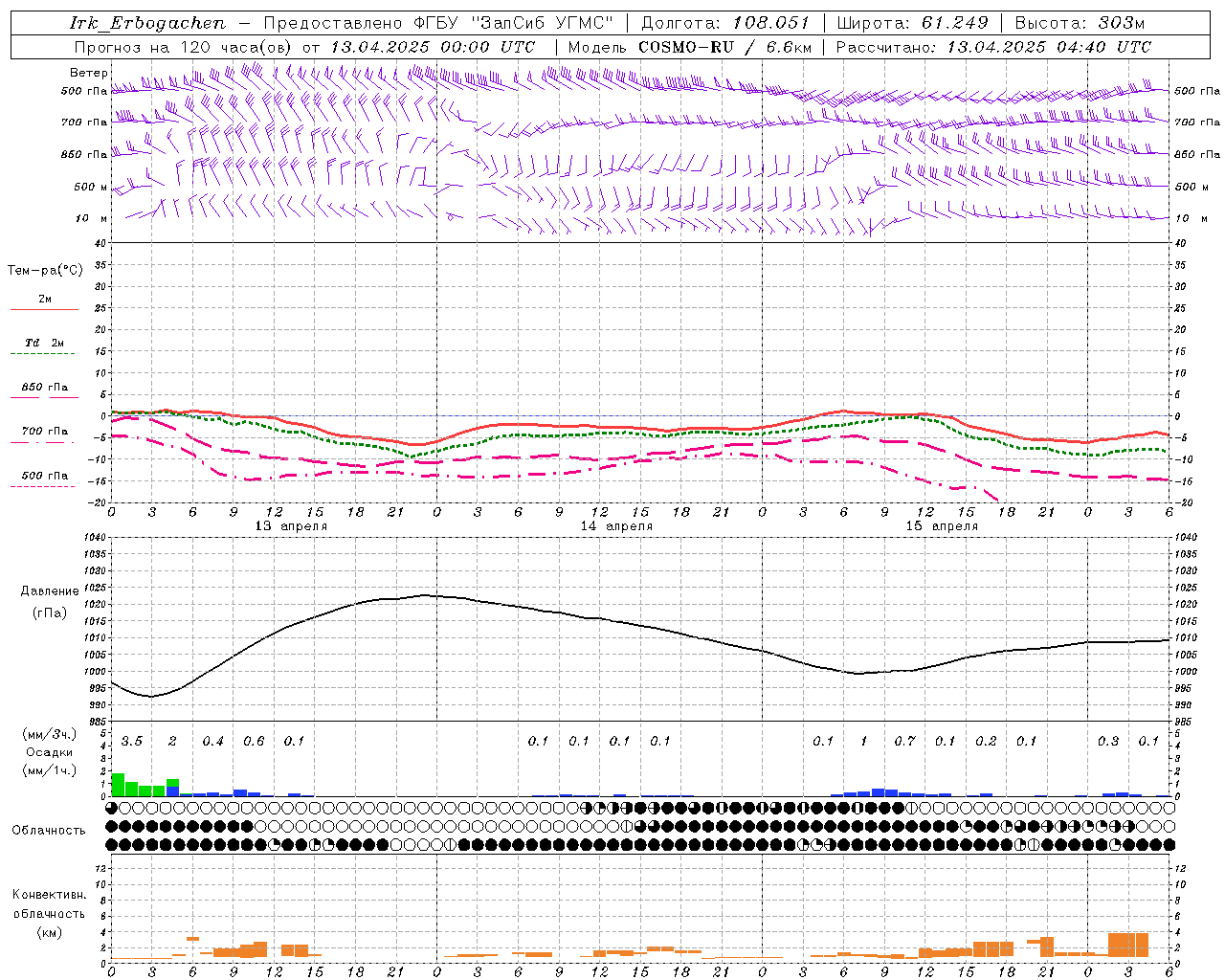1225x980 pixels.
Task: Click the solid red 2м legend line
Action: pyautogui.click(x=44, y=309)
